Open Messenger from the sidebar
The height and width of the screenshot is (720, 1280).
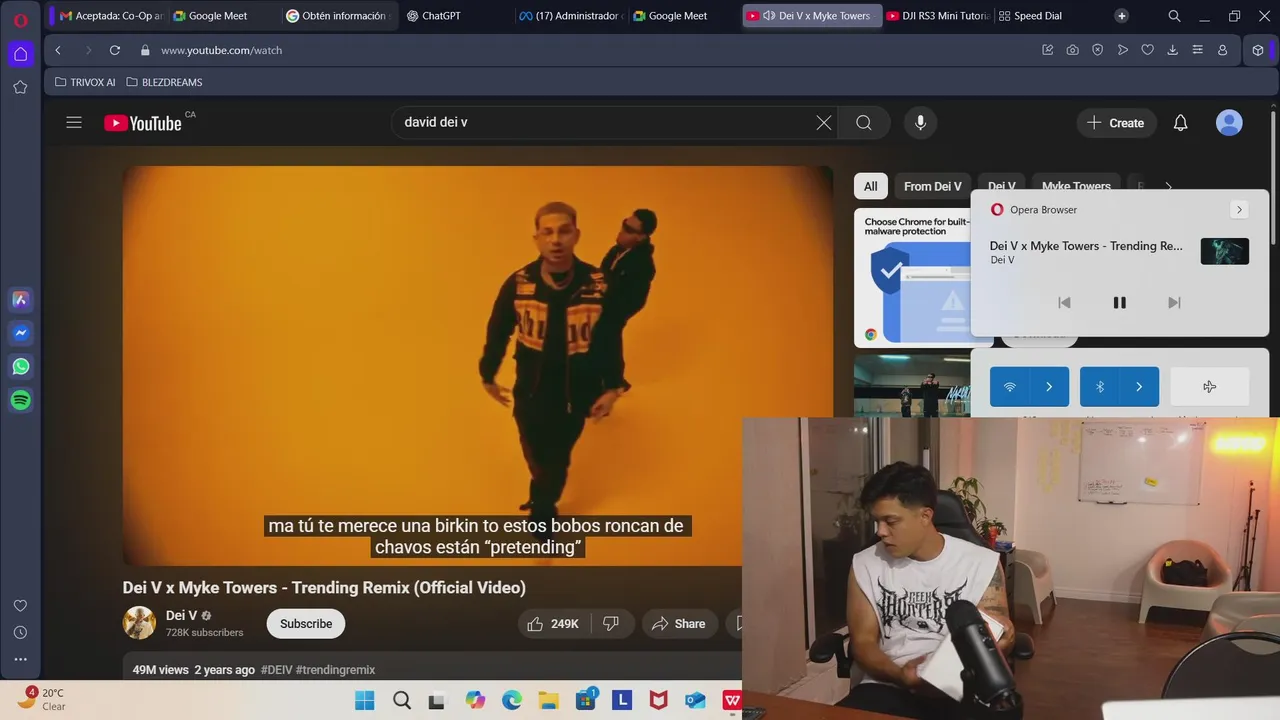click(20, 333)
